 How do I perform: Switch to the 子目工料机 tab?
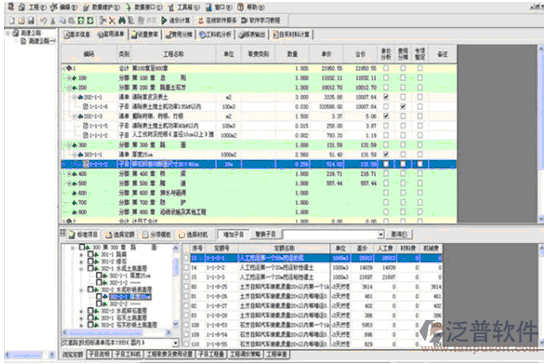click(128, 354)
